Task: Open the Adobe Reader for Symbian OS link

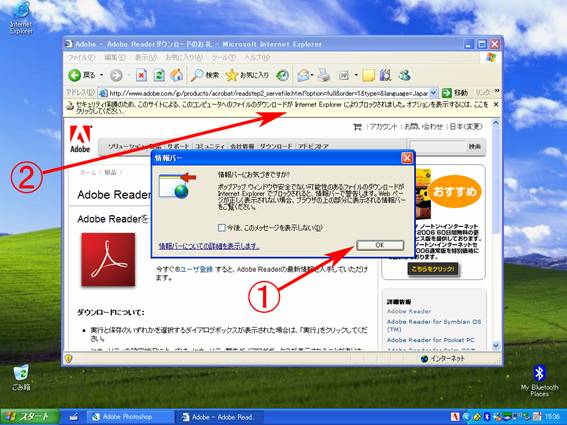Action: pos(434,326)
